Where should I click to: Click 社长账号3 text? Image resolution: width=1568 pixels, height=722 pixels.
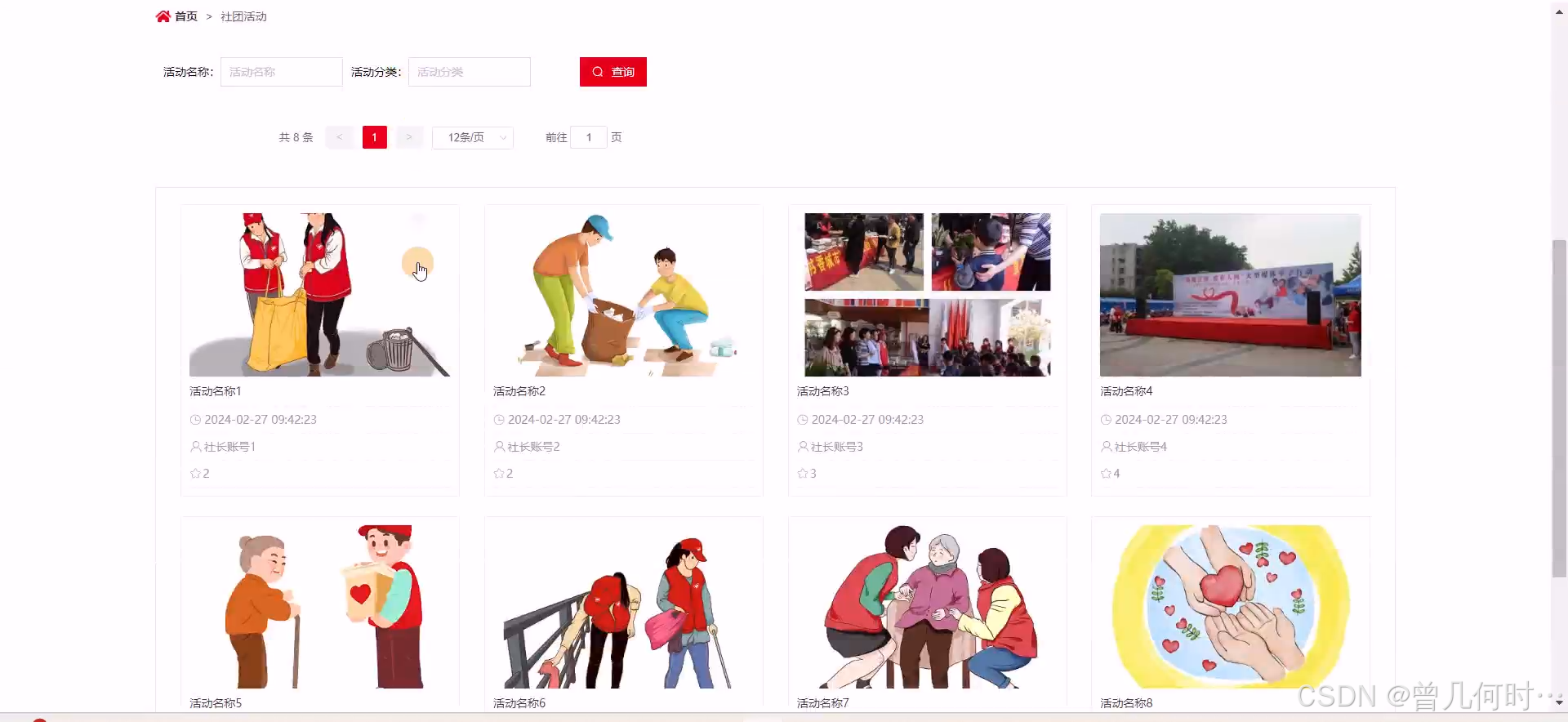point(837,447)
